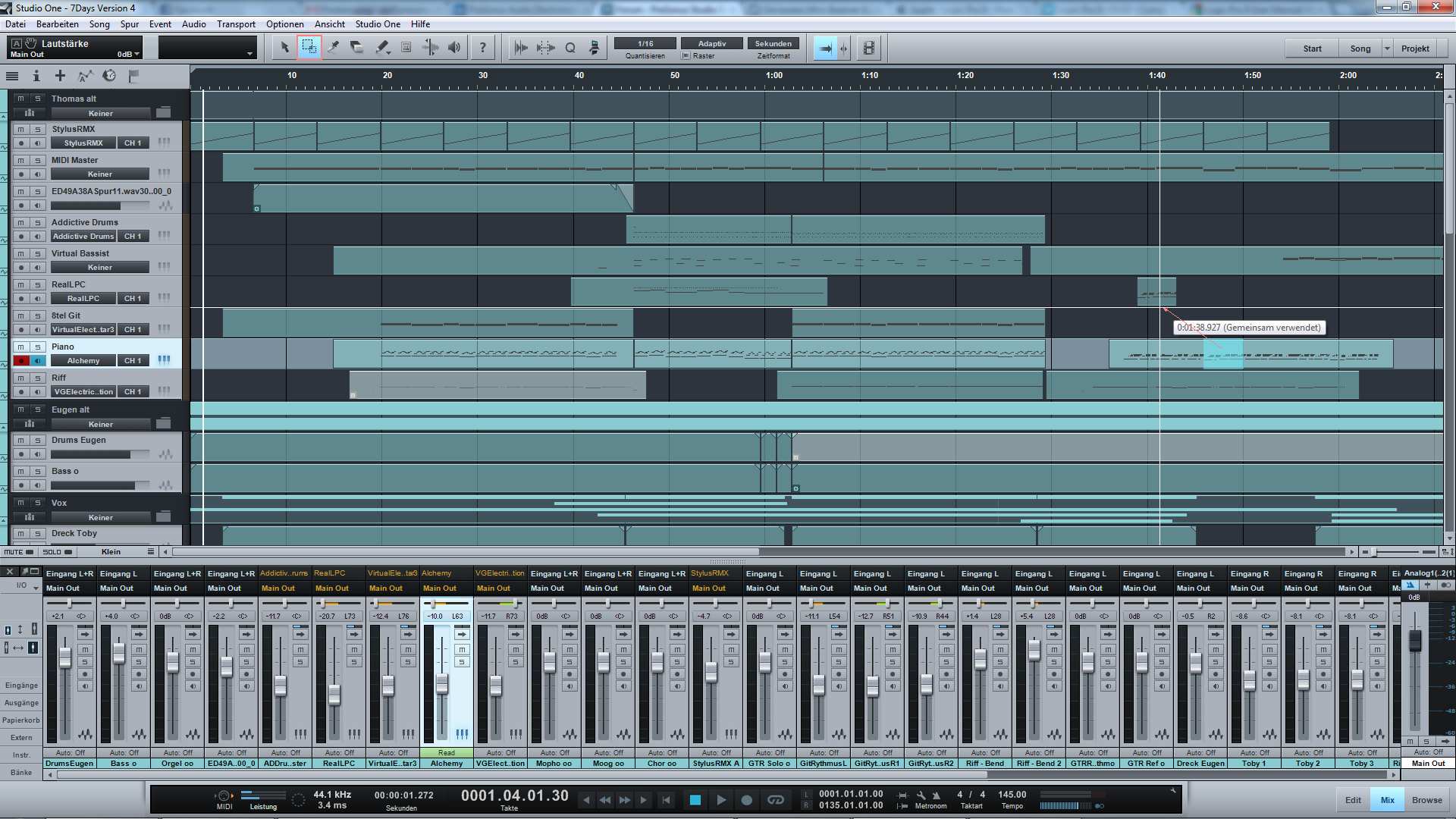Open the Adaptiv Raster dropdown

[x=711, y=43]
